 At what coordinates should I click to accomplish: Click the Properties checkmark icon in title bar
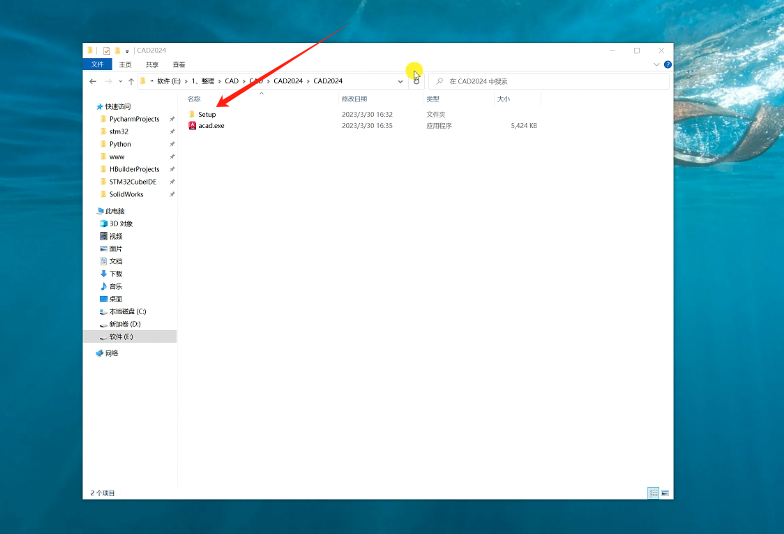(106, 50)
